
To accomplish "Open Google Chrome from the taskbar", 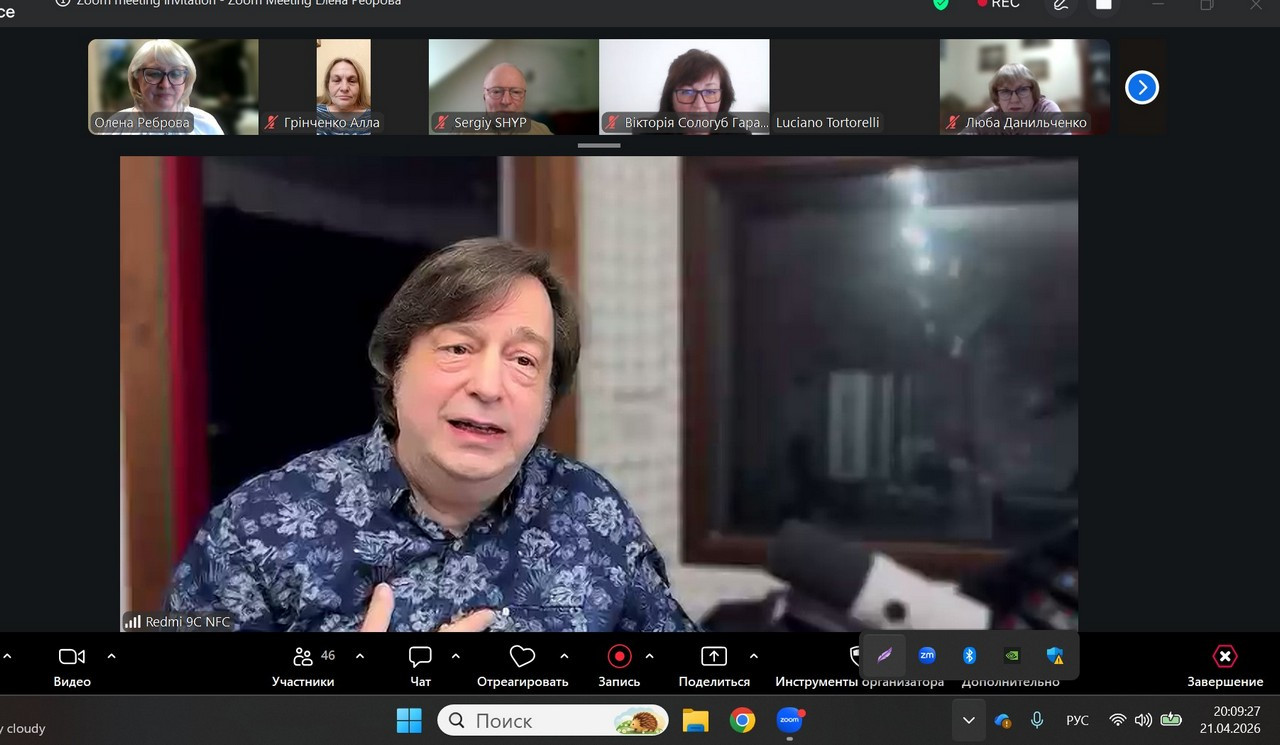I will [x=742, y=720].
